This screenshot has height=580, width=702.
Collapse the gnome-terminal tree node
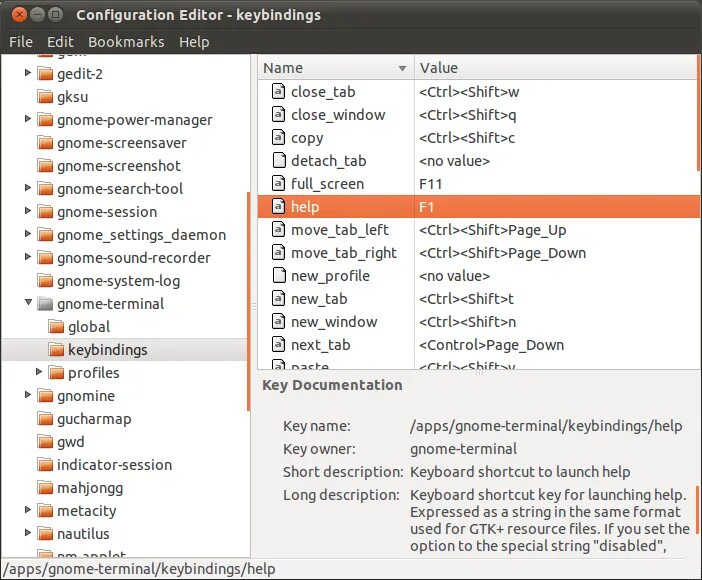tap(28, 303)
